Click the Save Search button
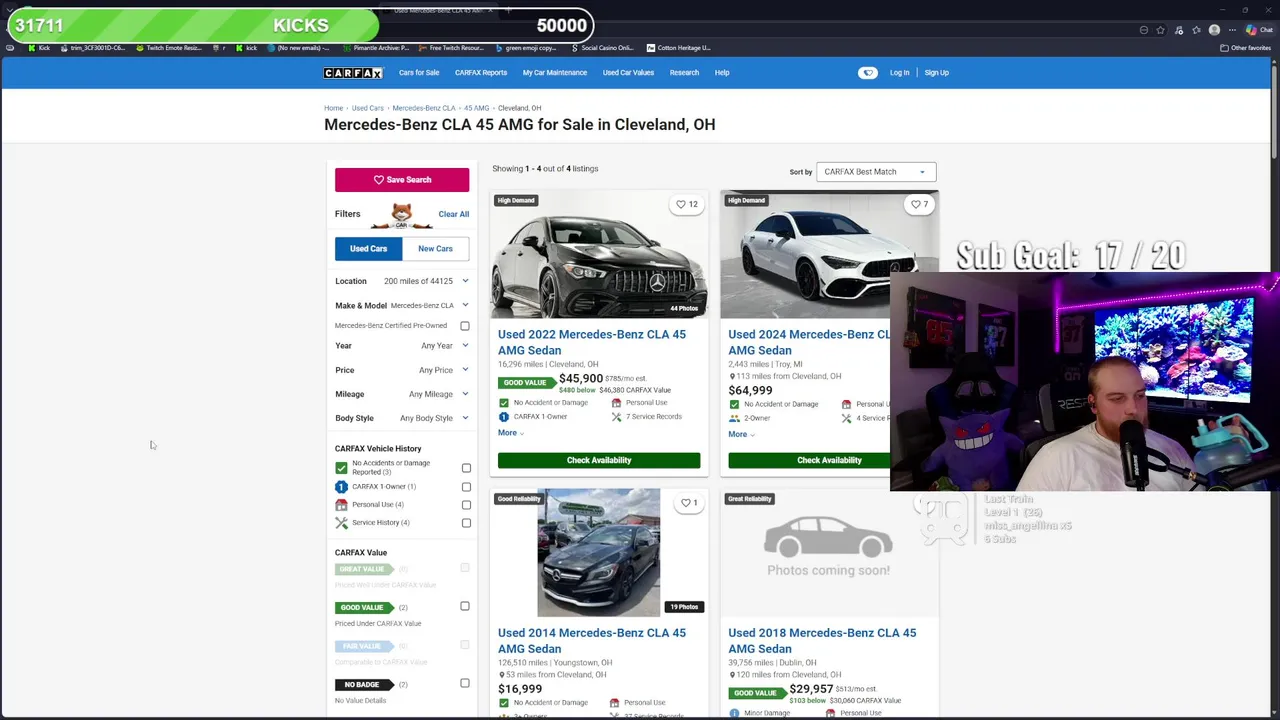The image size is (1280, 720). pos(402,180)
